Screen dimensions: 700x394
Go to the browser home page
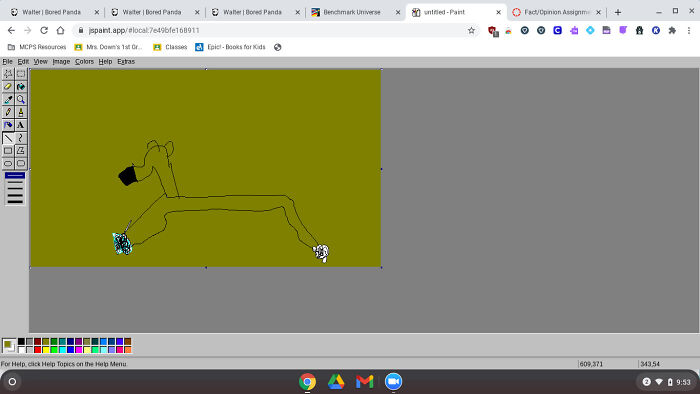click(x=60, y=30)
